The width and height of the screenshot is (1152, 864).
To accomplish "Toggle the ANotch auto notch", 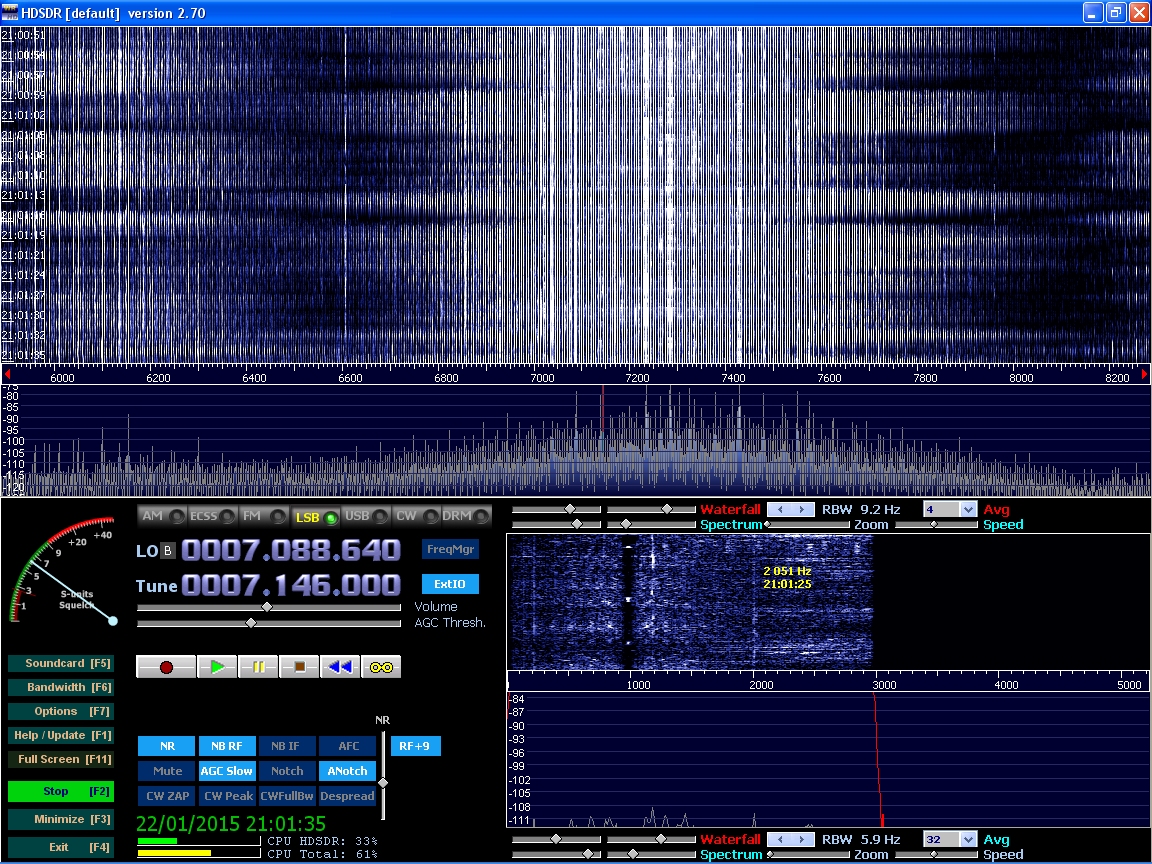I will pyautogui.click(x=348, y=771).
